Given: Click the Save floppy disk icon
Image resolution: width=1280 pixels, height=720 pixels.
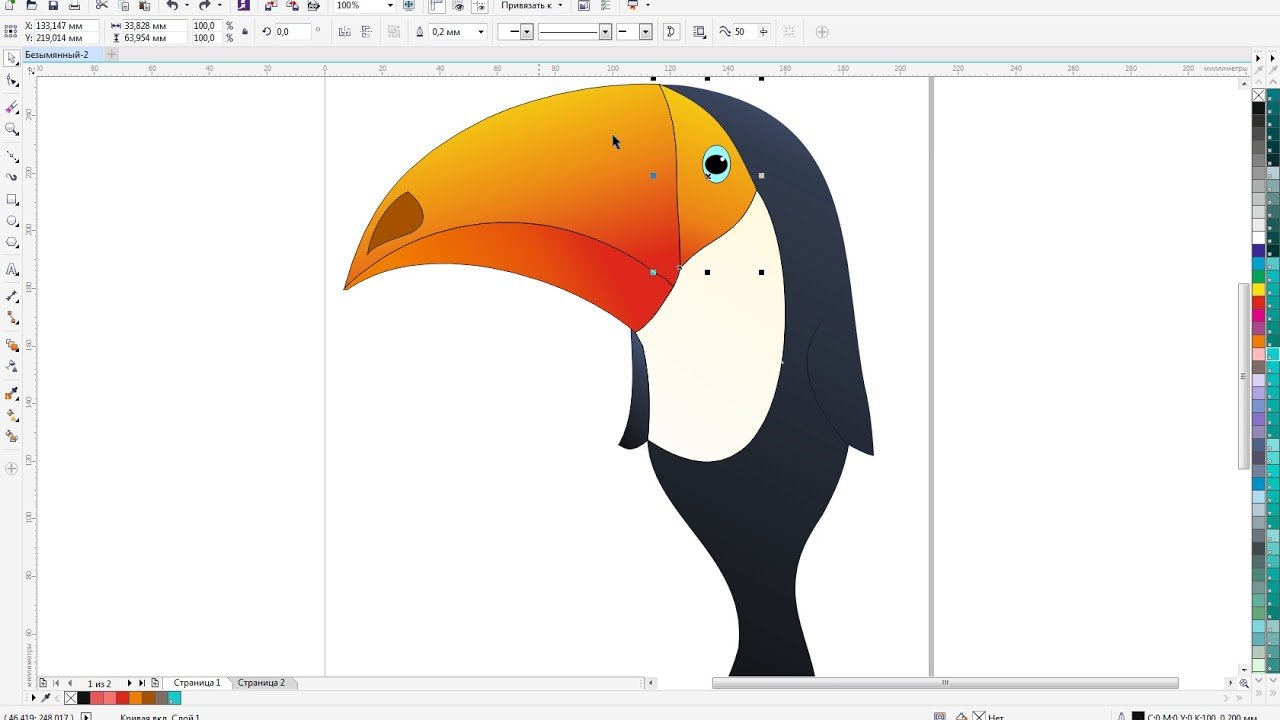Looking at the screenshot, I should click(x=53, y=6).
